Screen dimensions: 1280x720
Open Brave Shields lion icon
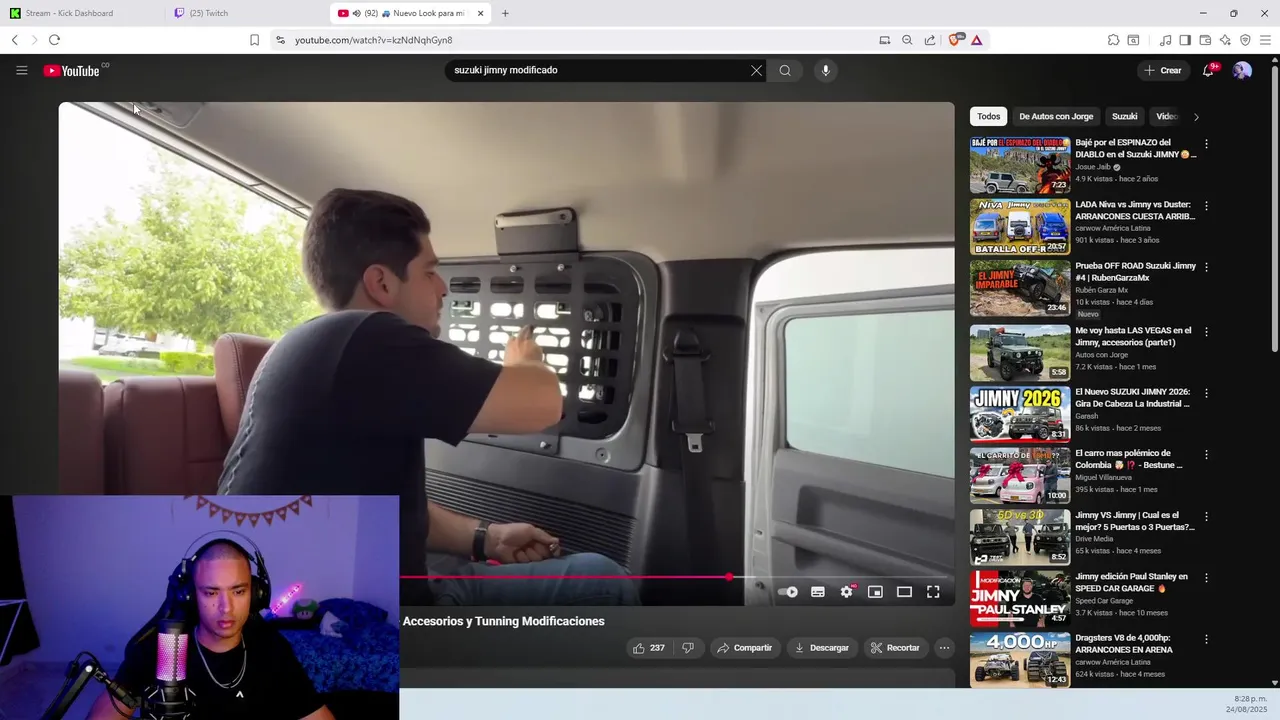(954, 40)
